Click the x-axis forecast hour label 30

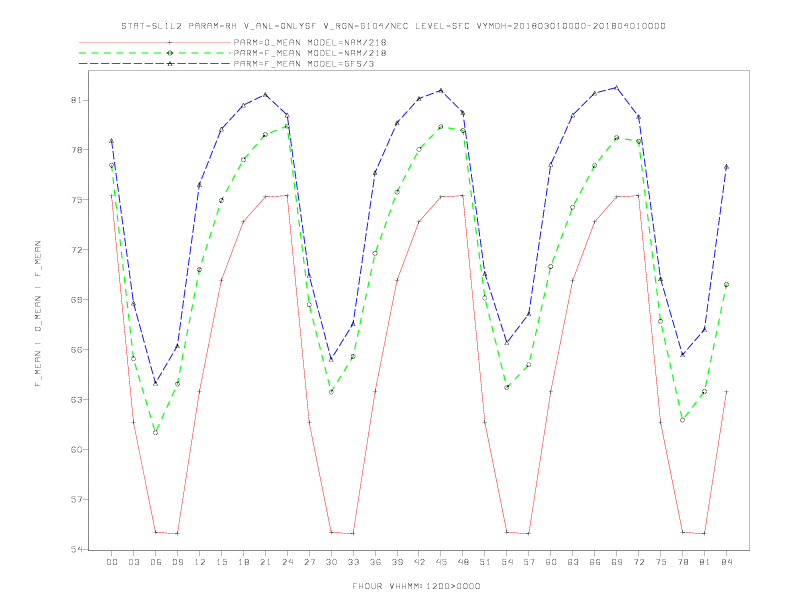331,562
